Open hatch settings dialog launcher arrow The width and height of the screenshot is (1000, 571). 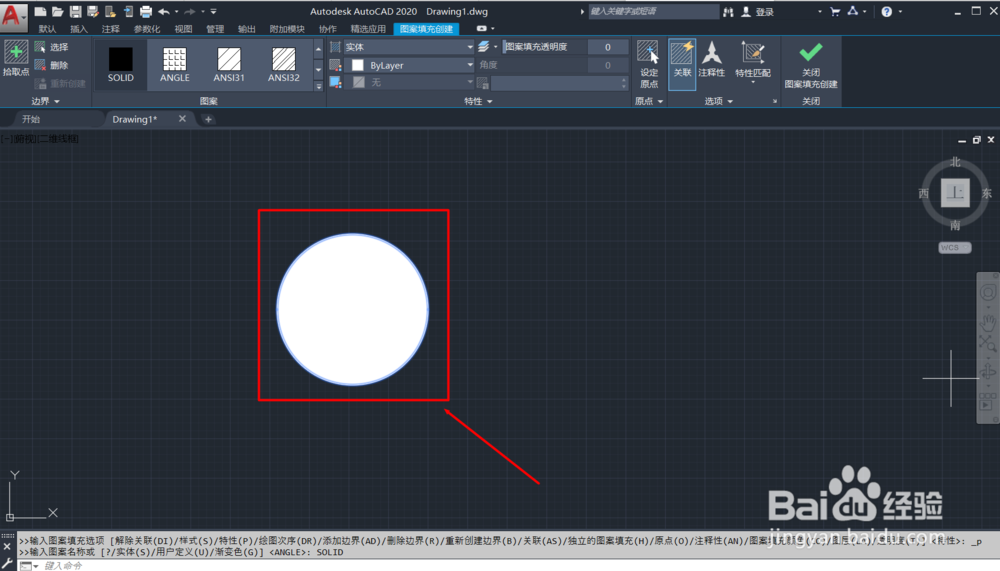tap(774, 101)
